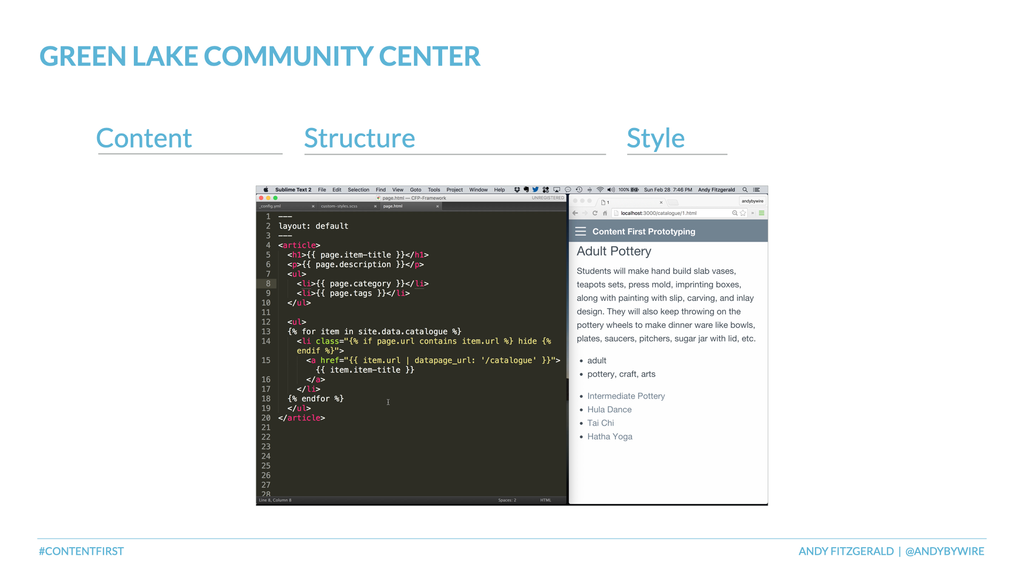Open the Spaces: 2 indentation selector
Screen dimensions: 1024x576
[x=507, y=500]
